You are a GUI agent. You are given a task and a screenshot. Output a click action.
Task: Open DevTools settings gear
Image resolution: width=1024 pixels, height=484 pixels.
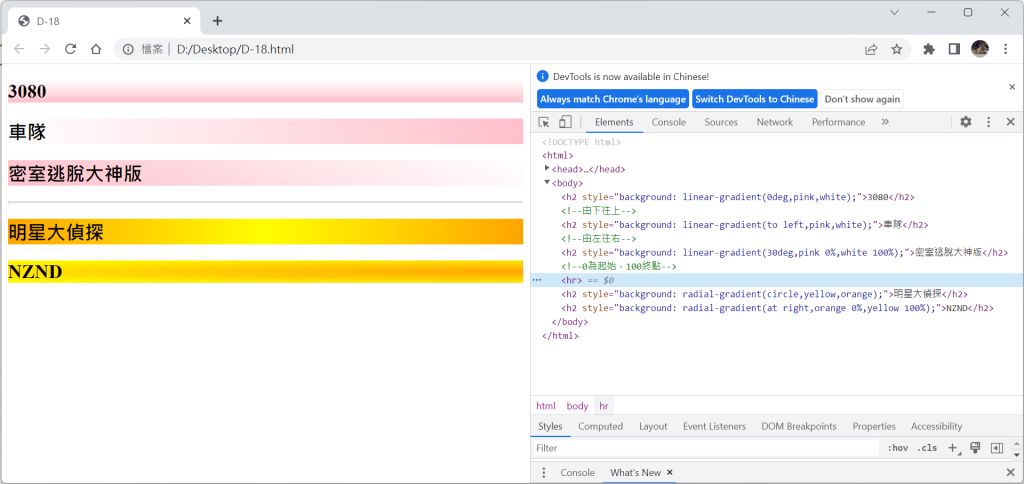pyautogui.click(x=966, y=122)
